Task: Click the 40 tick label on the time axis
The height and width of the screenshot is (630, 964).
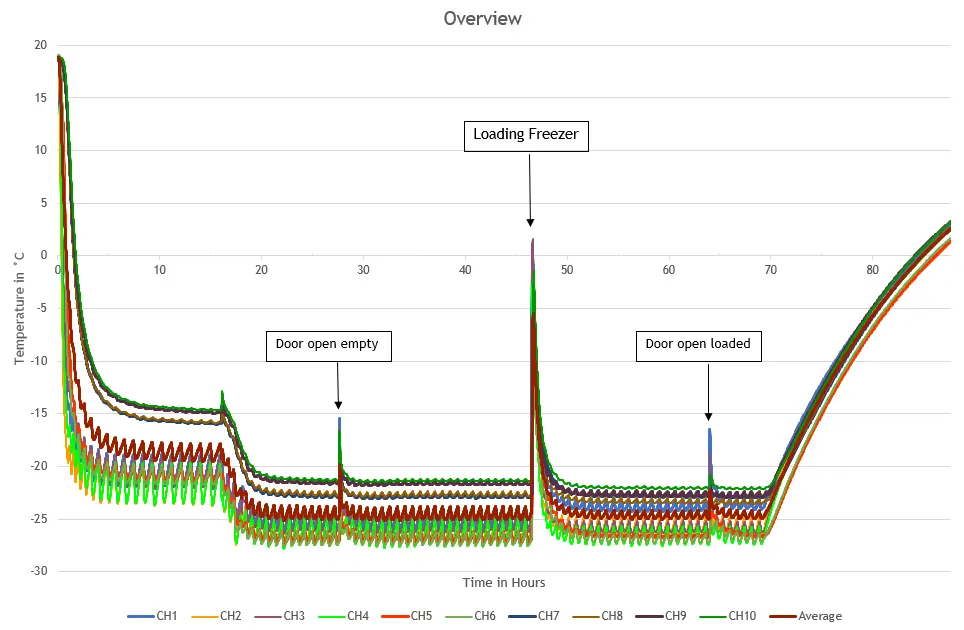Action: (x=465, y=270)
